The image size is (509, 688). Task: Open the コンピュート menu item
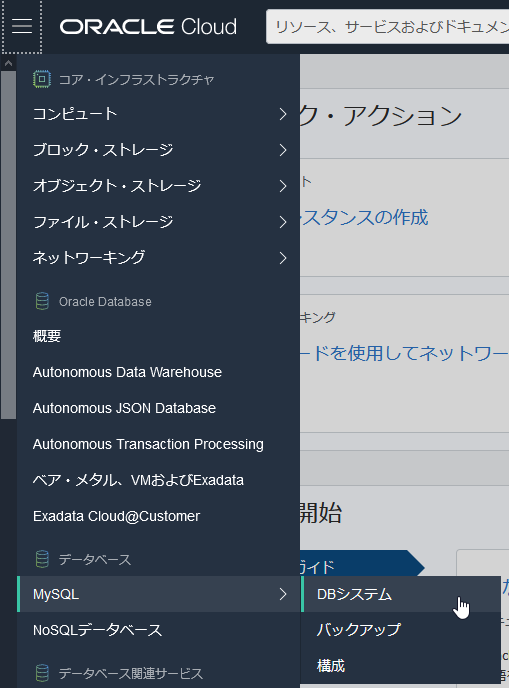pyautogui.click(x=158, y=114)
